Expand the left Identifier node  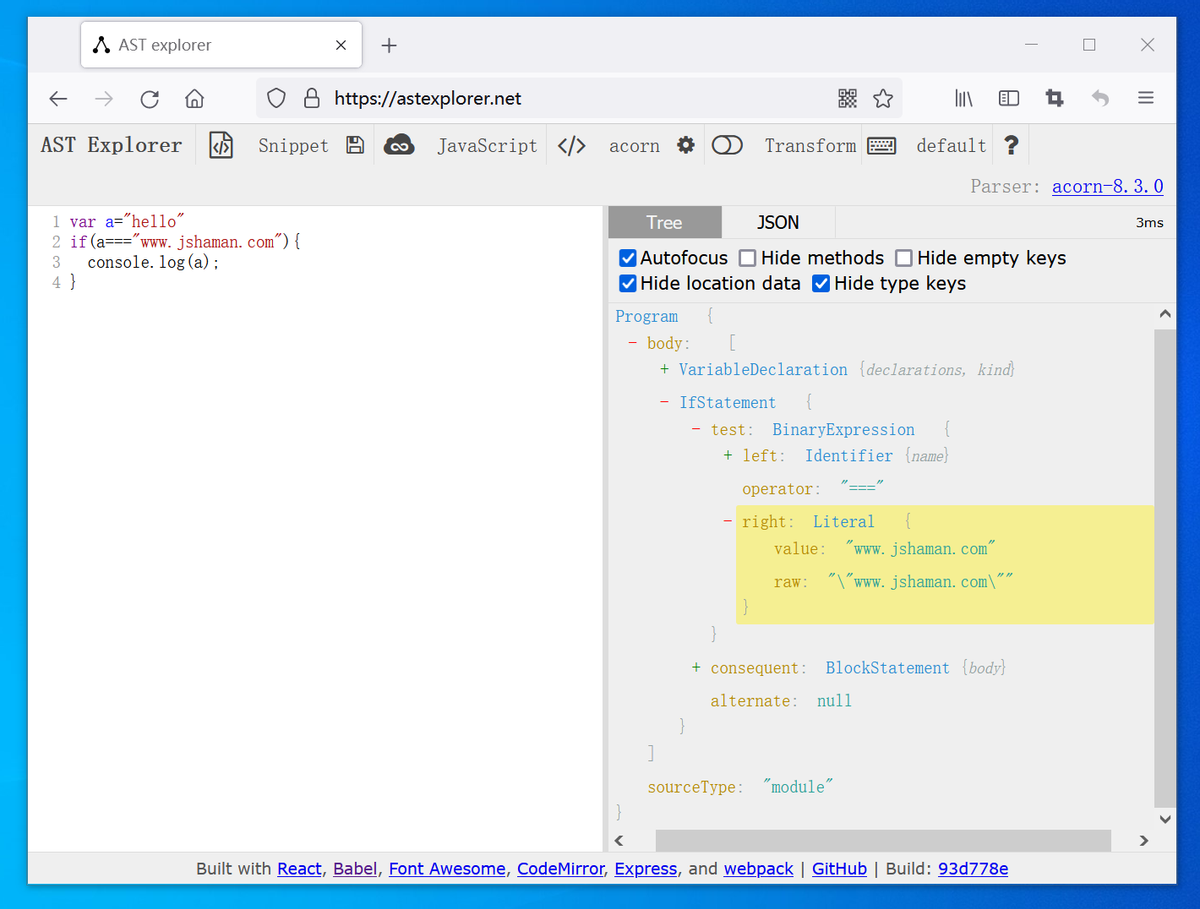pos(729,456)
